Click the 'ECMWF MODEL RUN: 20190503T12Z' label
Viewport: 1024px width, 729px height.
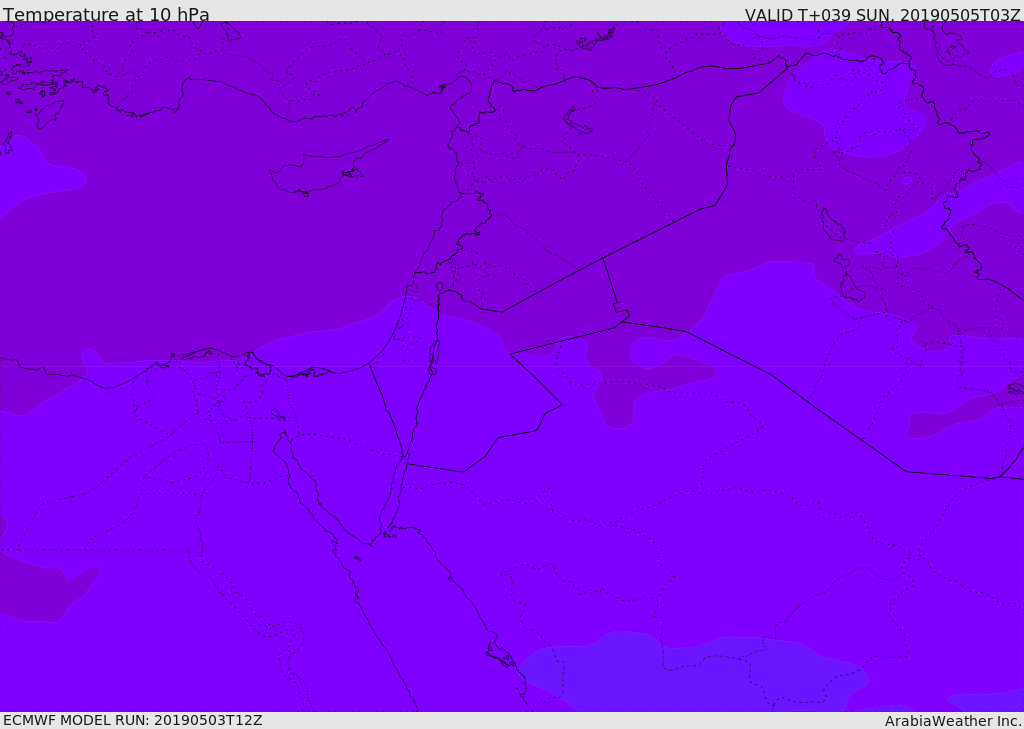point(133,720)
